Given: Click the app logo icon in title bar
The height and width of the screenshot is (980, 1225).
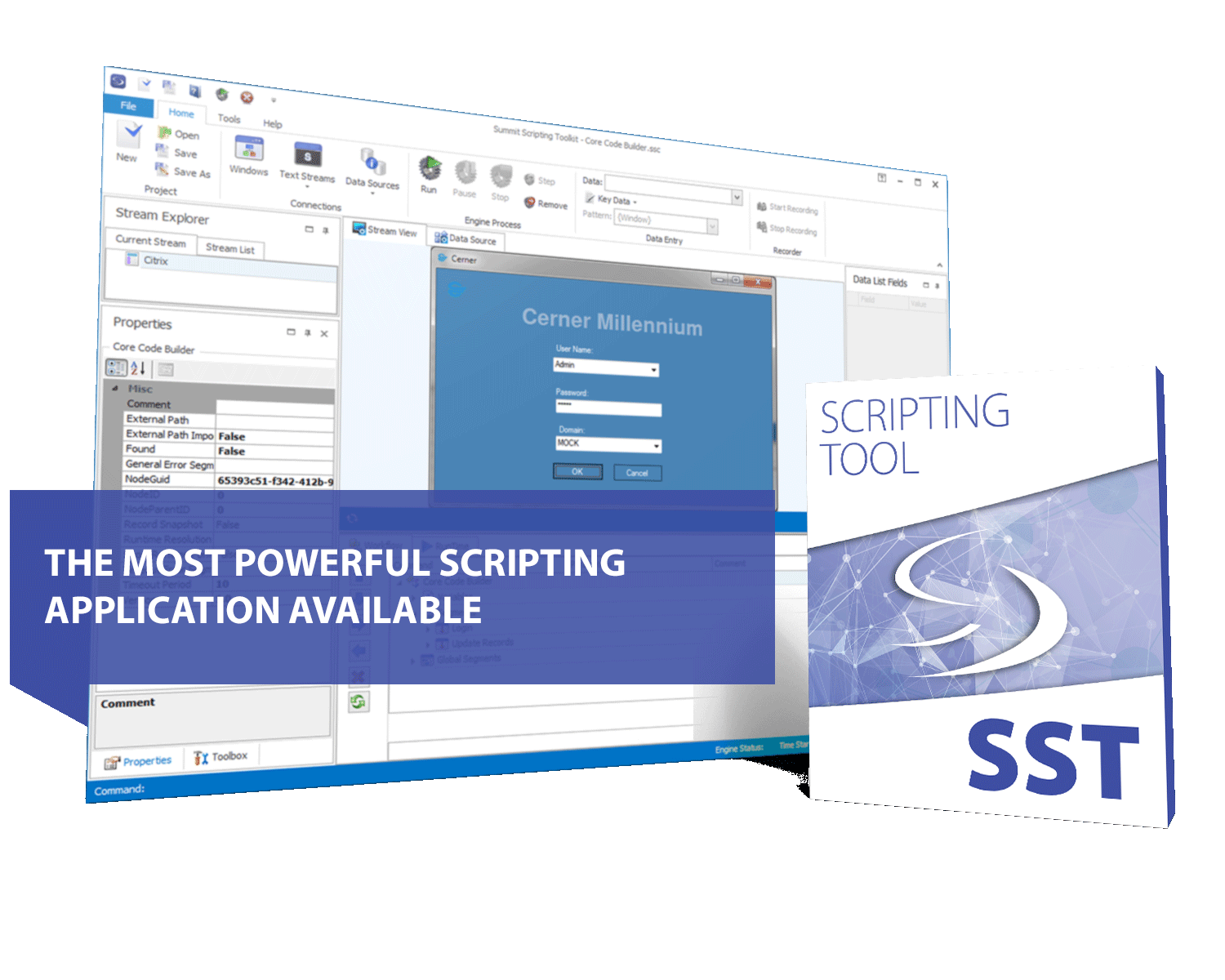Looking at the screenshot, I should 118,81.
